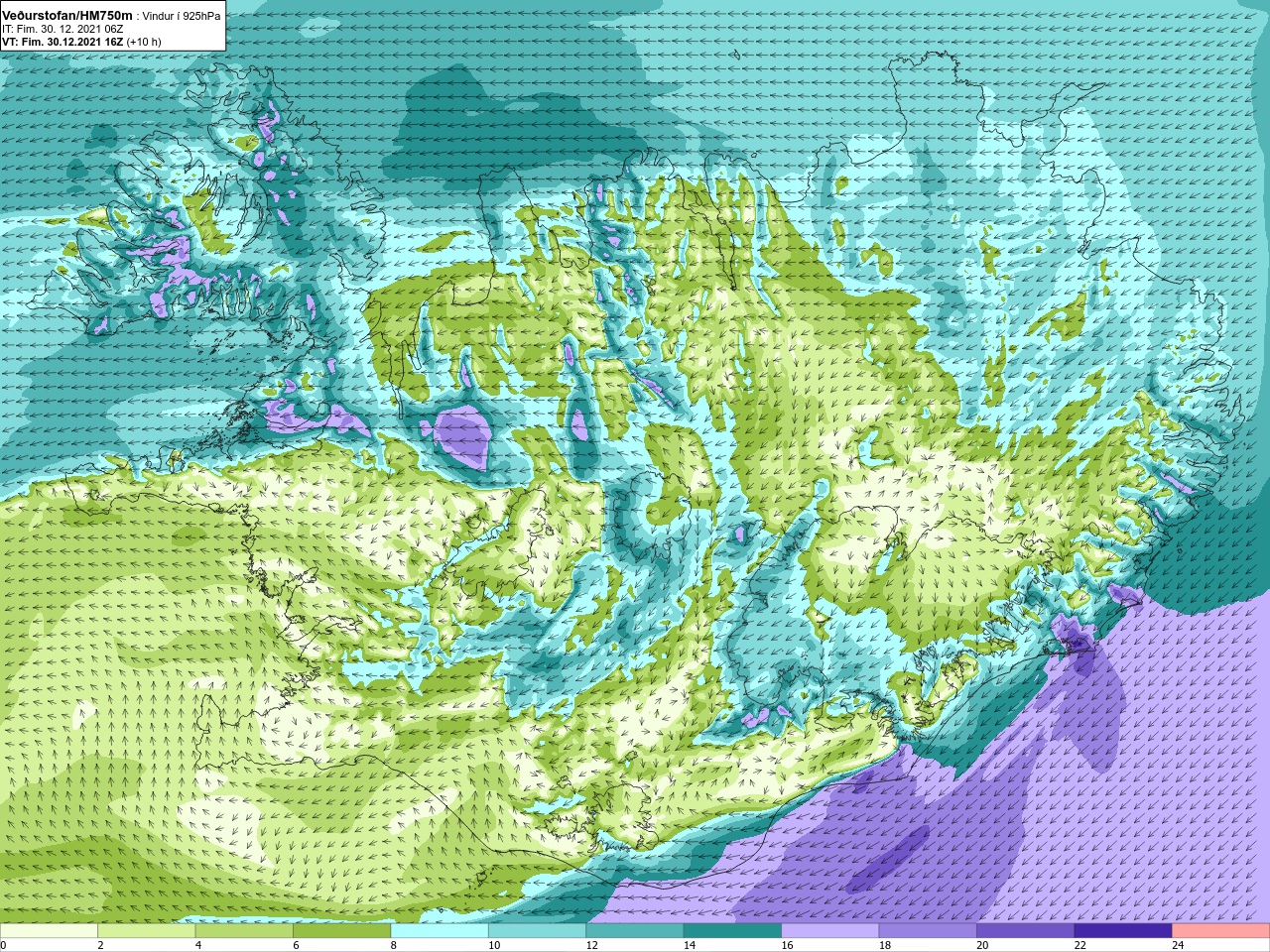This screenshot has width=1270, height=952.
Task: Click the legend scale label "22"
Action: click(1080, 945)
